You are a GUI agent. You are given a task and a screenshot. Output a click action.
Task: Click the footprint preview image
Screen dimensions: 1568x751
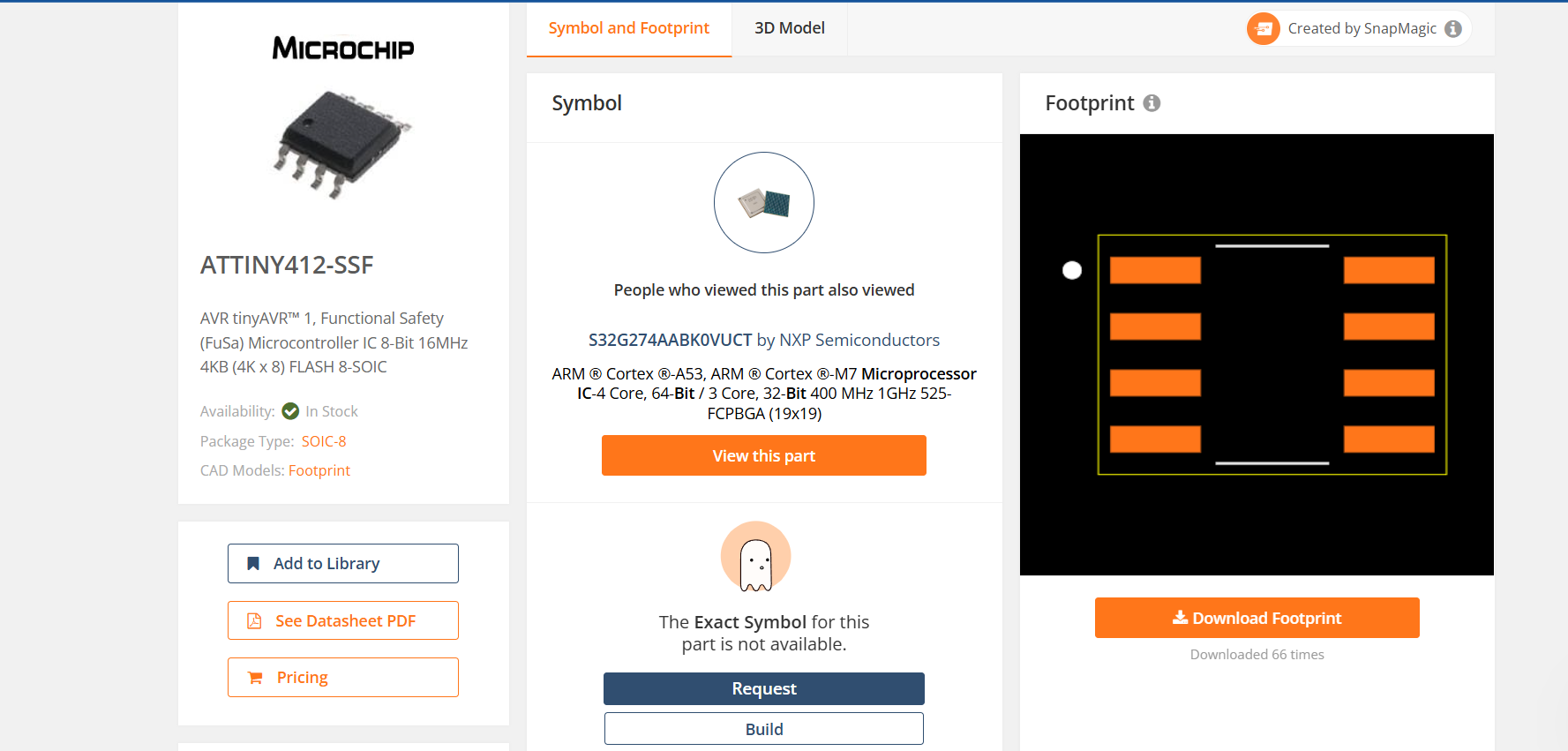(x=1257, y=355)
